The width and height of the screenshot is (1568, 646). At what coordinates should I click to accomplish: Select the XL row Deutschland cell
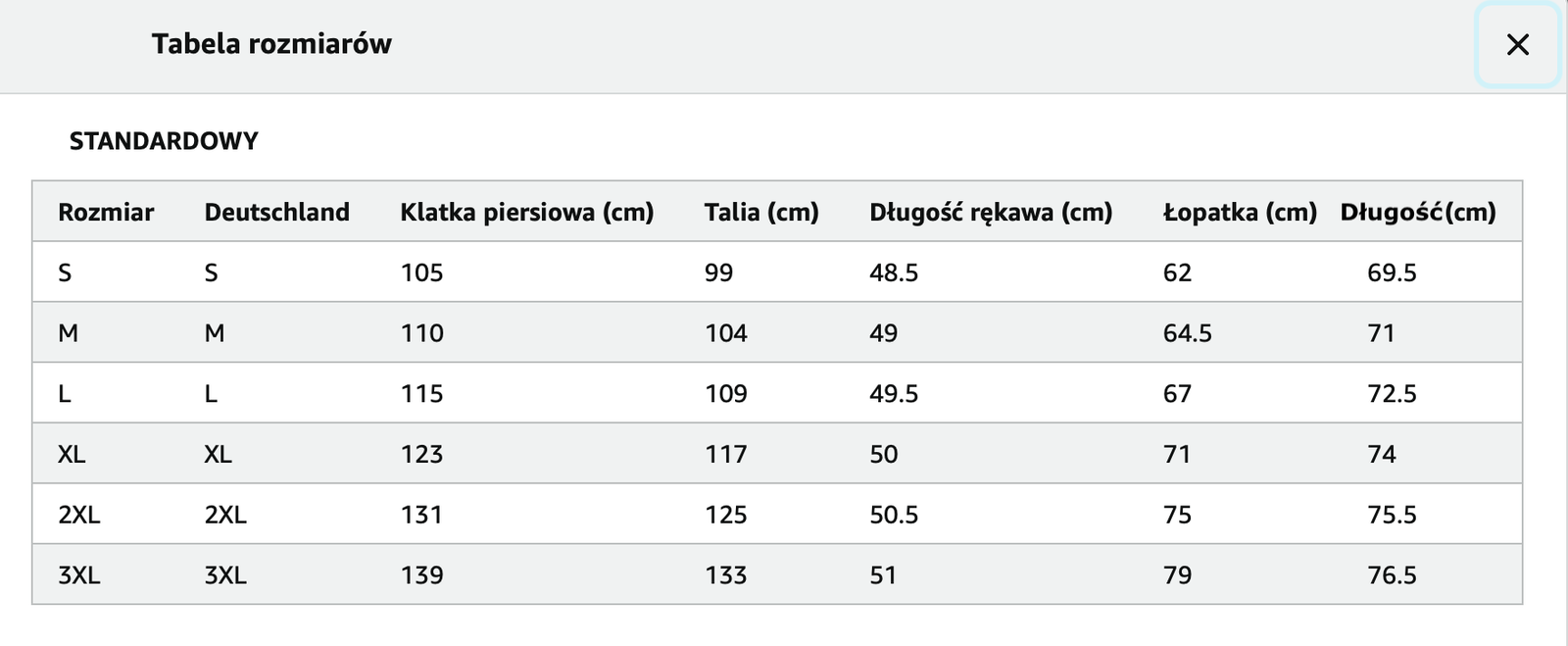tap(218, 454)
